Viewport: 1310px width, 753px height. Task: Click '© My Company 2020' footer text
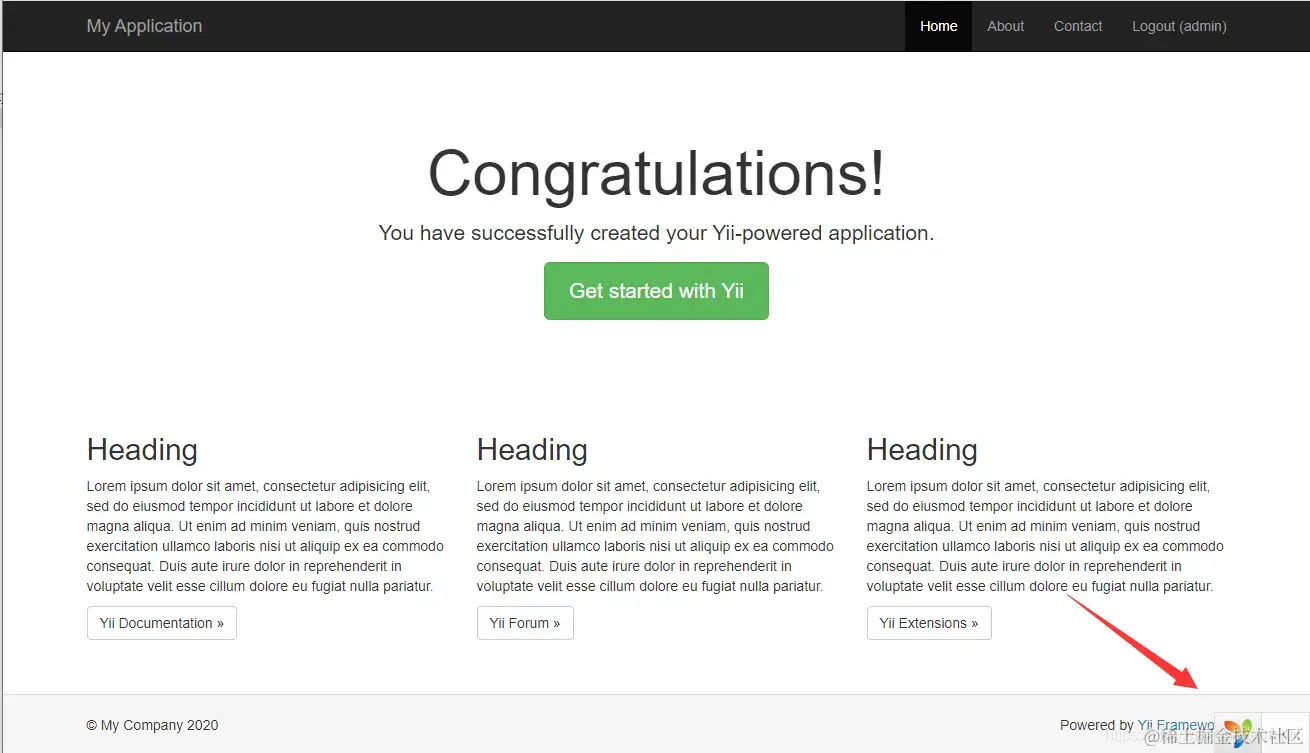pos(152,725)
